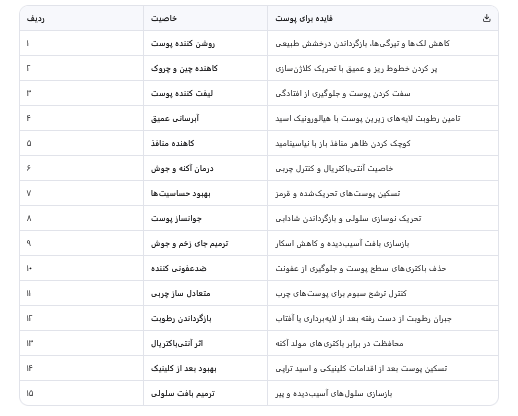Image resolution: width=518 pixels, height=416 pixels.
Task: Click the فایده برای پوست header
Action: tap(304, 18)
